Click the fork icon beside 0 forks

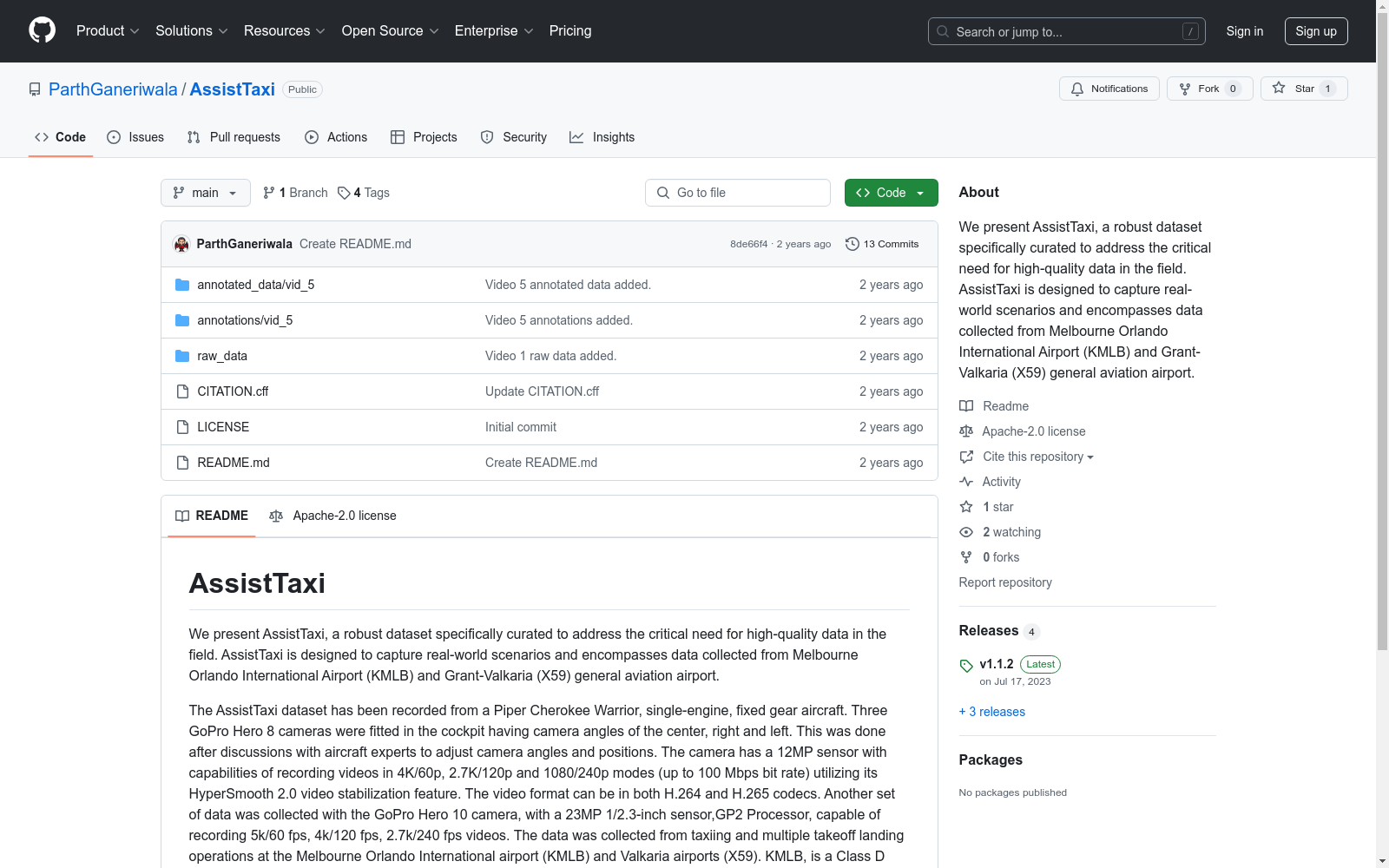(966, 557)
